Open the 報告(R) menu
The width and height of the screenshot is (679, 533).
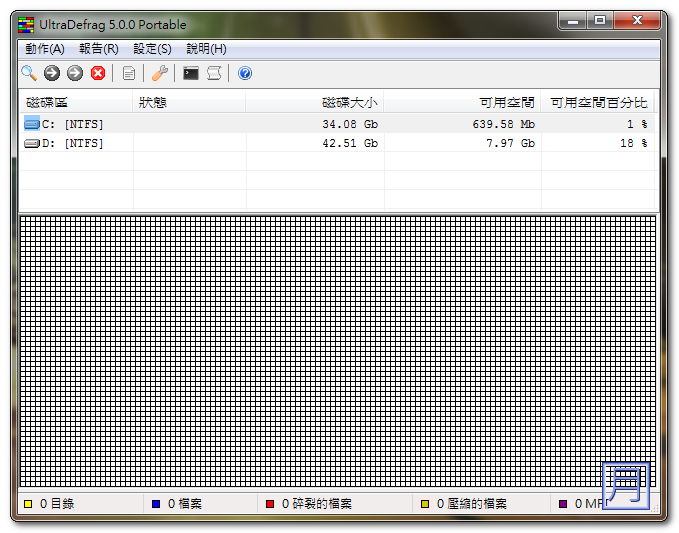(x=99, y=49)
